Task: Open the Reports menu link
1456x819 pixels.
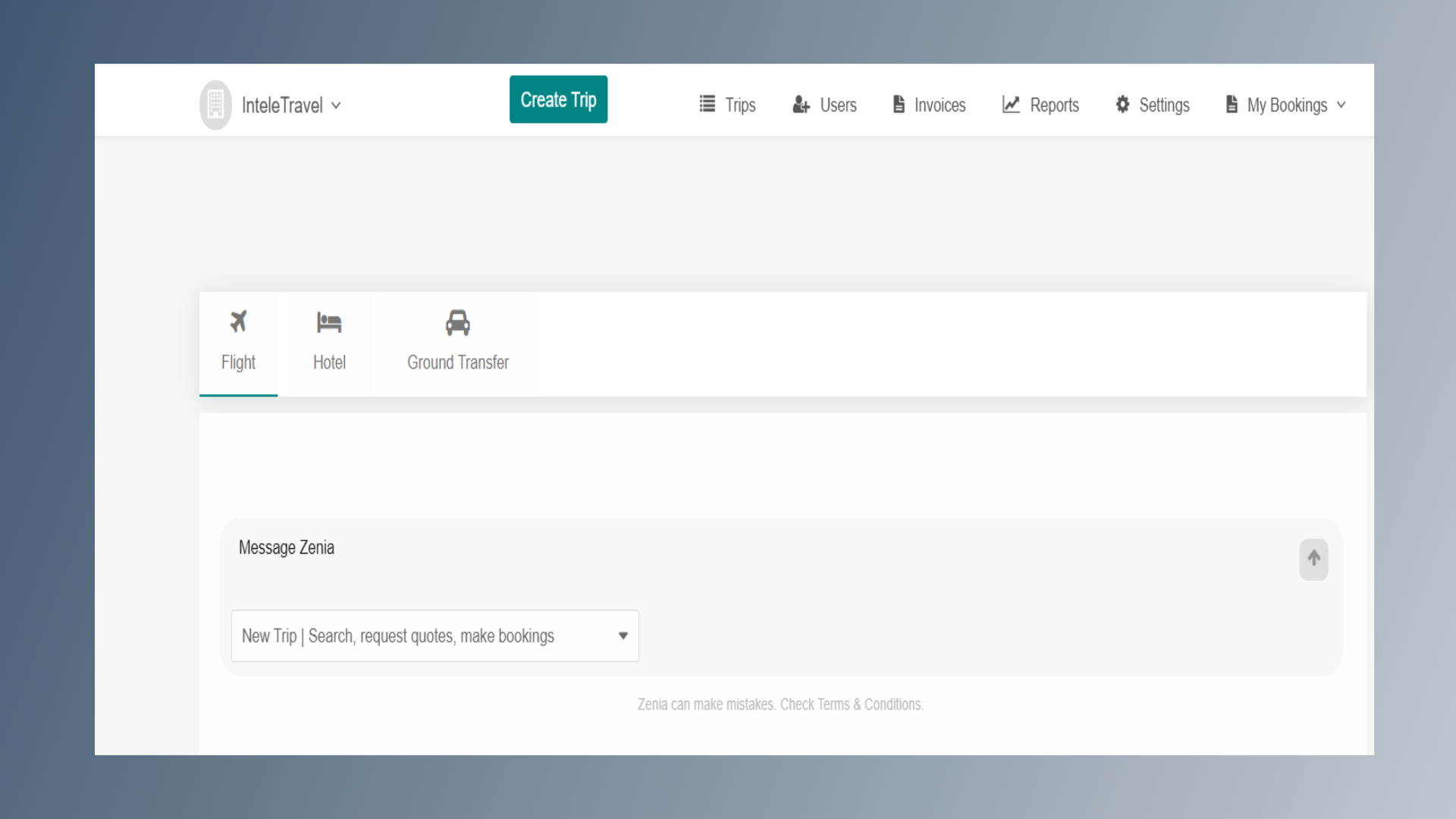Action: click(x=1053, y=105)
